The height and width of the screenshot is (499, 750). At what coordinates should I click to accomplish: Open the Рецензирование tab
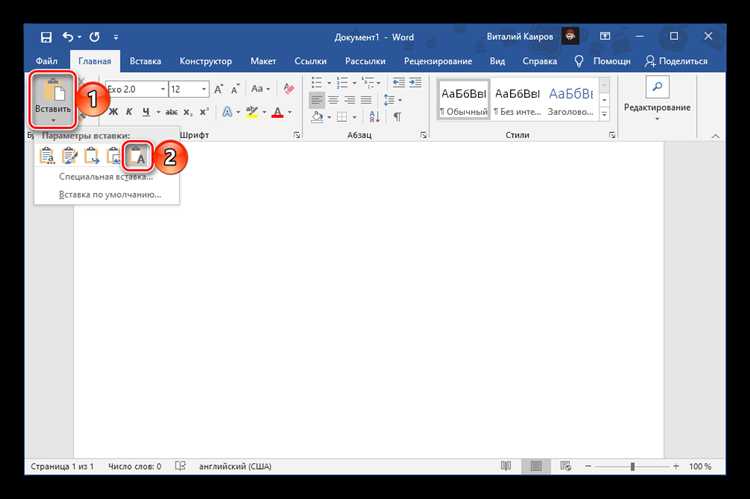coord(438,61)
